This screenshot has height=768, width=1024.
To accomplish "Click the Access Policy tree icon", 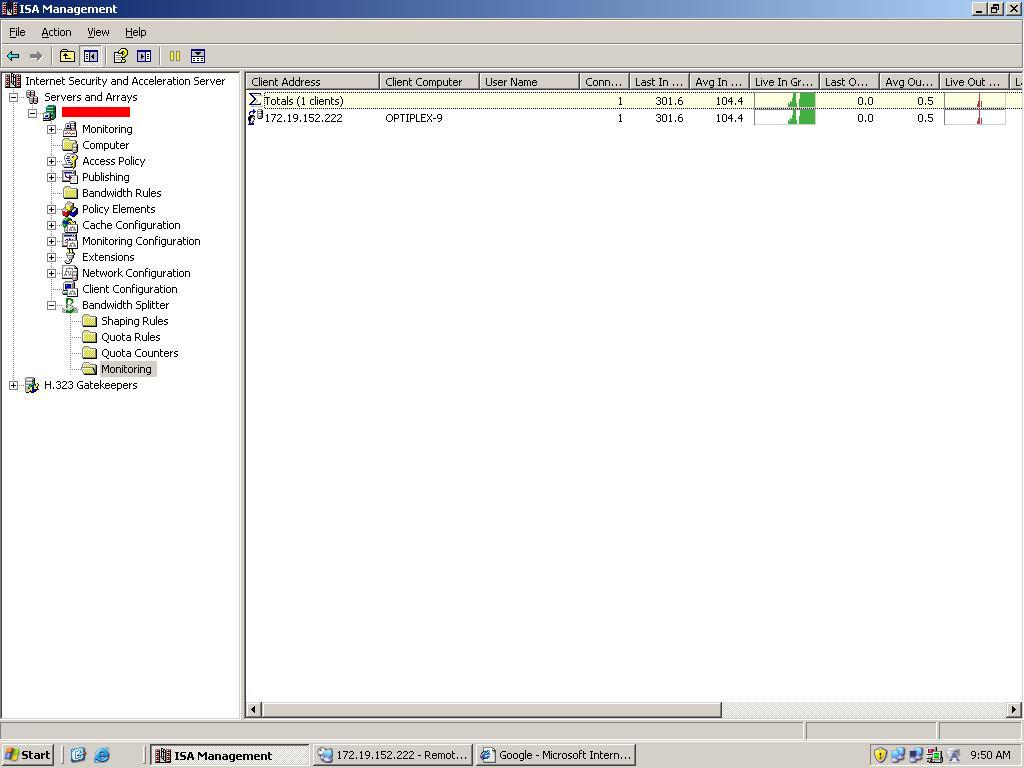I will click(x=70, y=161).
